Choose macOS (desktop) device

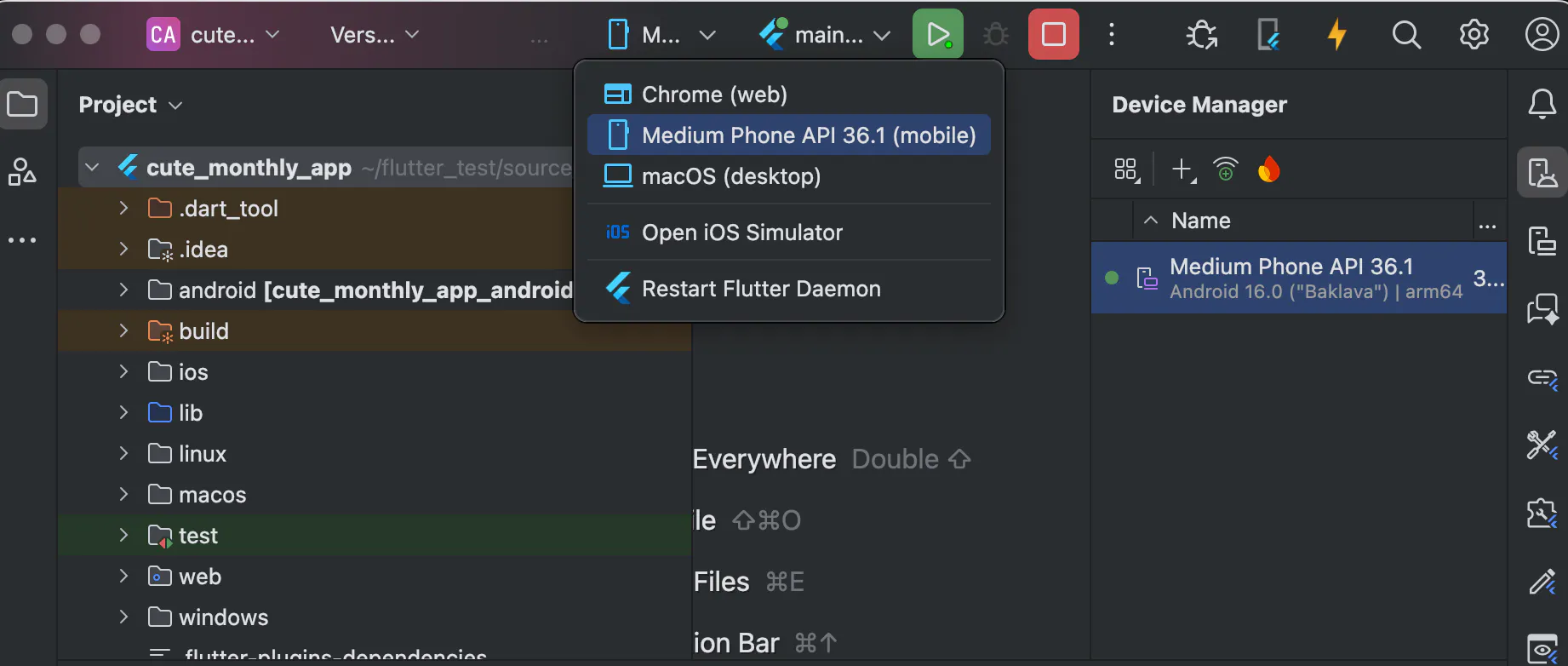730,176
